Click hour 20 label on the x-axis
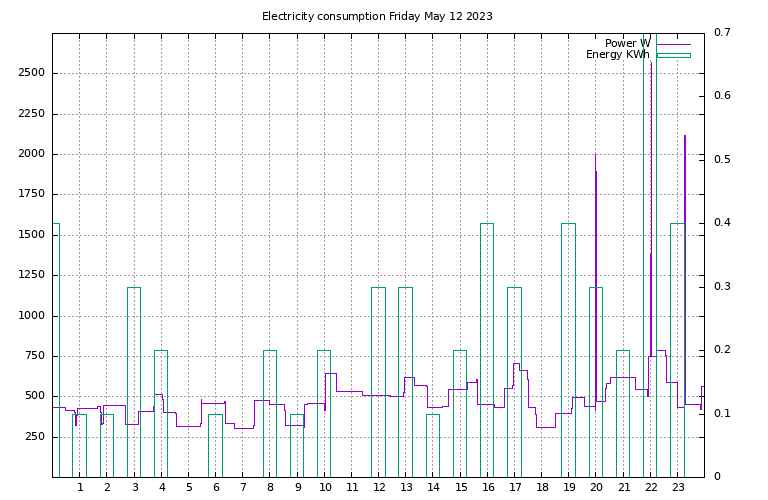768x500 pixels. pyautogui.click(x=596, y=487)
